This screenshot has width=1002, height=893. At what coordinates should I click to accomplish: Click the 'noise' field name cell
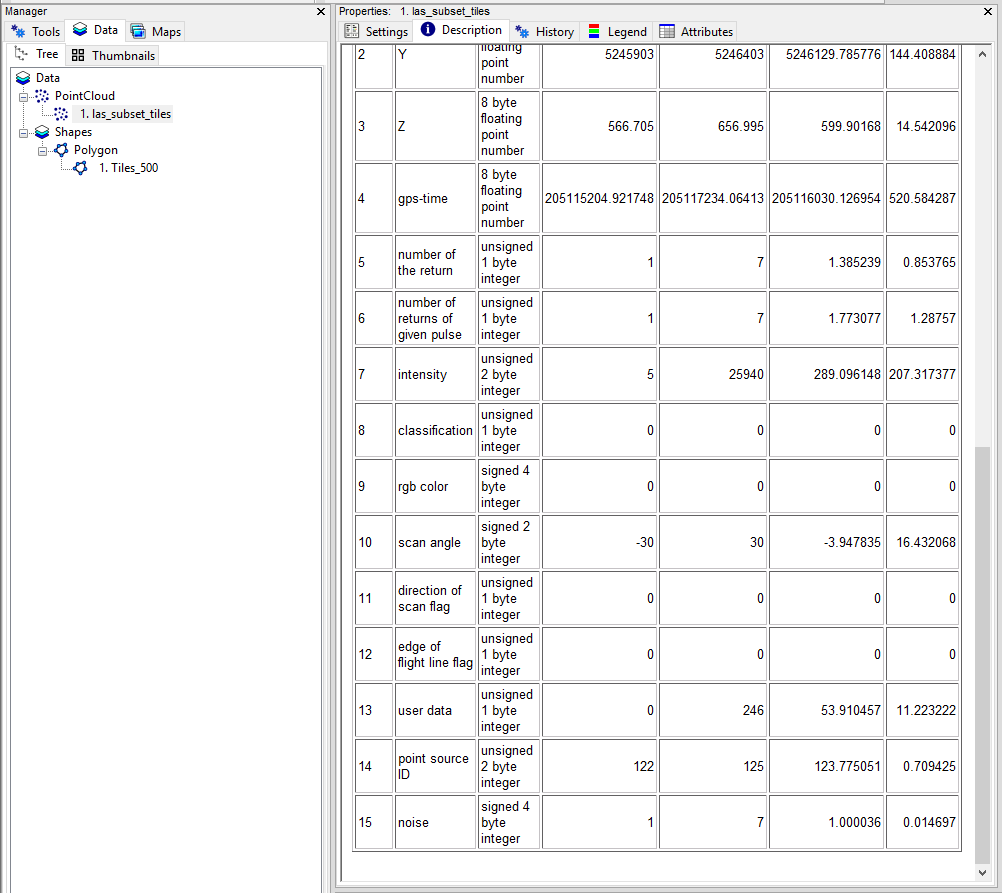[435, 823]
